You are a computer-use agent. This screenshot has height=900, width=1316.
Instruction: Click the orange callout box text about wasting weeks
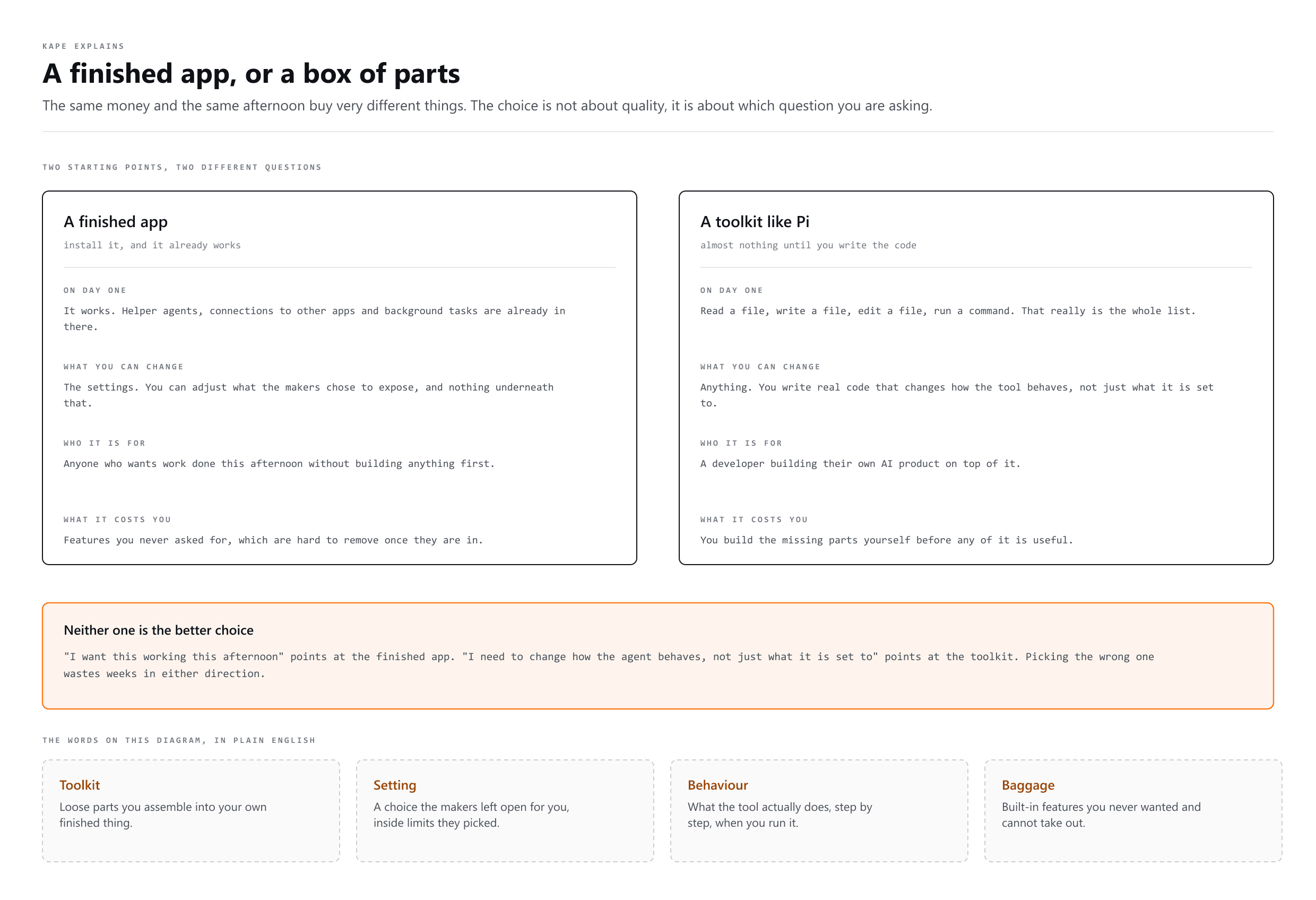(x=609, y=665)
